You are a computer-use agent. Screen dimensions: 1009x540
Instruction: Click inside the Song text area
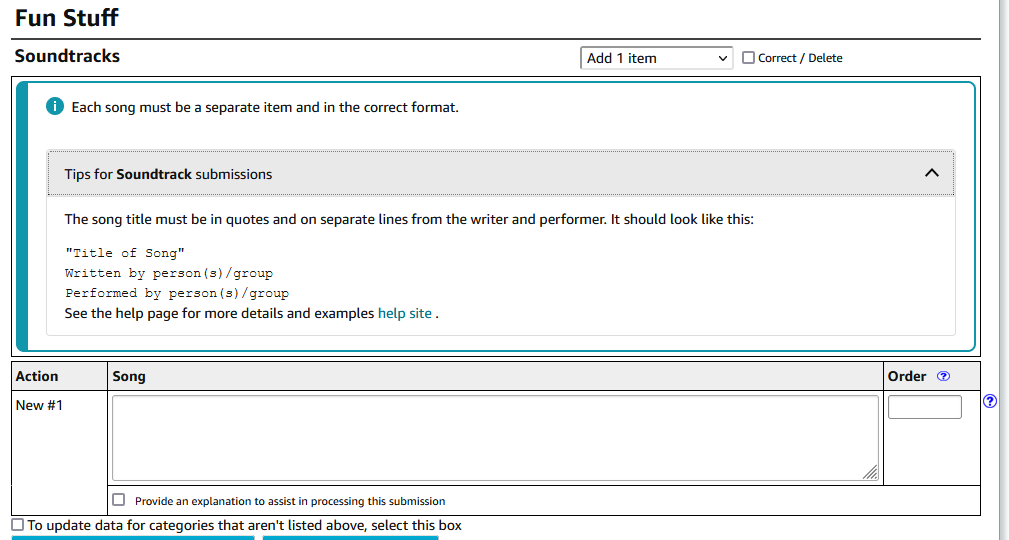click(x=494, y=438)
